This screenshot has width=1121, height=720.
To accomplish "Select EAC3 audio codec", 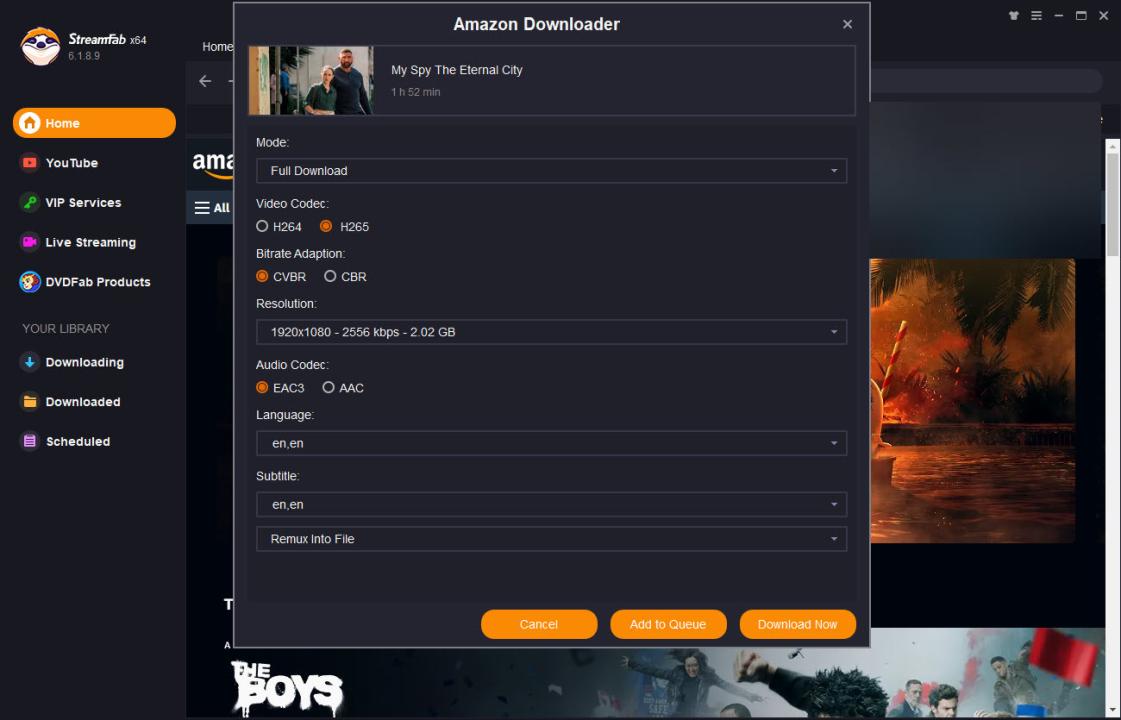I will coord(280,388).
